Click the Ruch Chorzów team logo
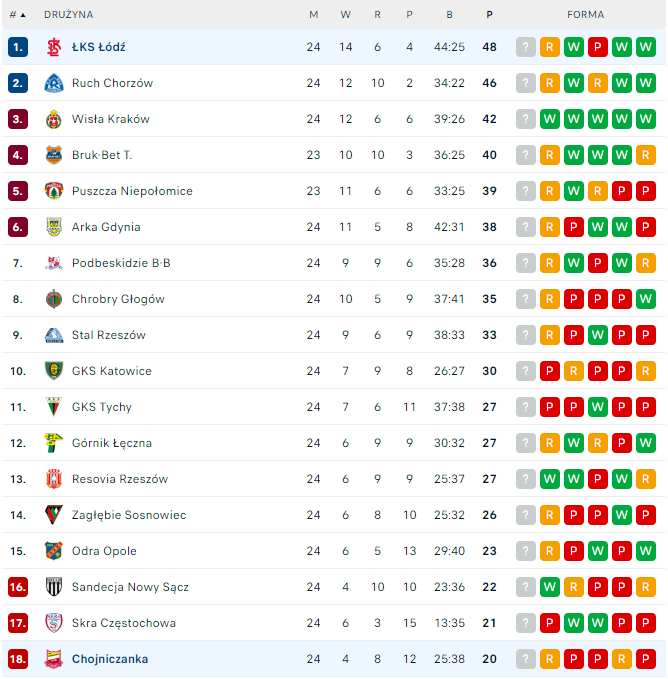The image size is (668, 679). click(54, 83)
